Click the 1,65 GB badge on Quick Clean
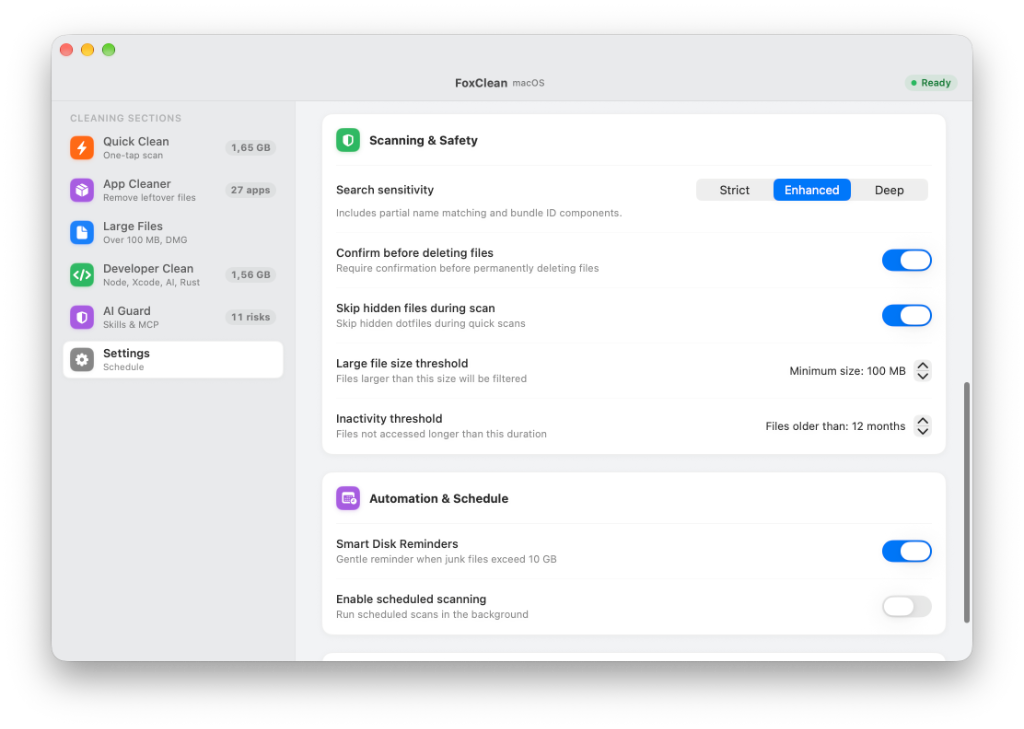This screenshot has width=1024, height=729. pos(251,148)
